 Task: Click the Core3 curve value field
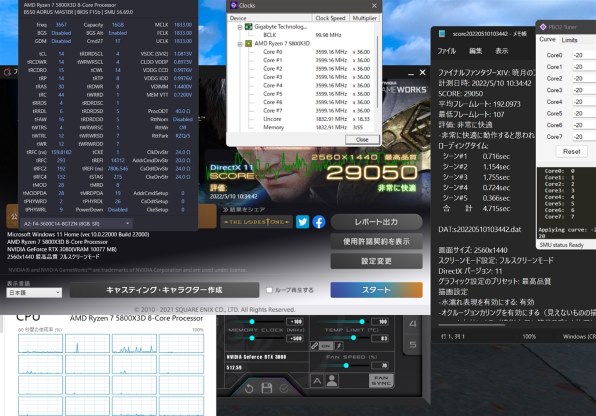pyautogui.click(x=584, y=90)
